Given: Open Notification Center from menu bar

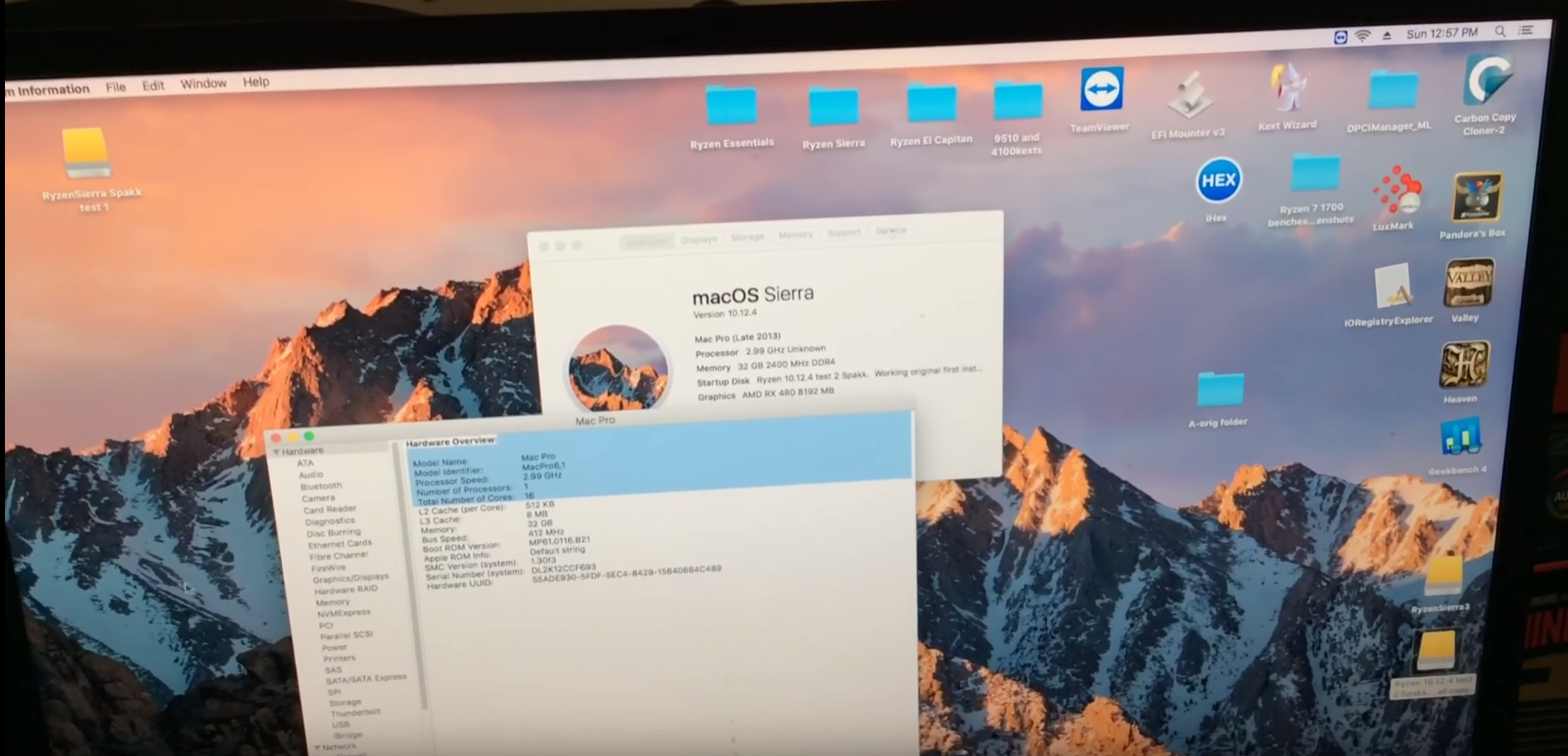Looking at the screenshot, I should [1526, 31].
